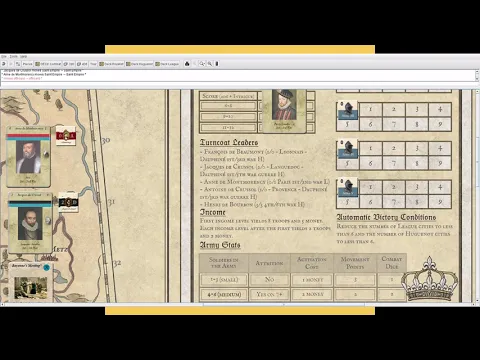This screenshot has height=360, width=480.
Task: Select the Anne de Montmorency leader card
Action: click(x=29, y=156)
